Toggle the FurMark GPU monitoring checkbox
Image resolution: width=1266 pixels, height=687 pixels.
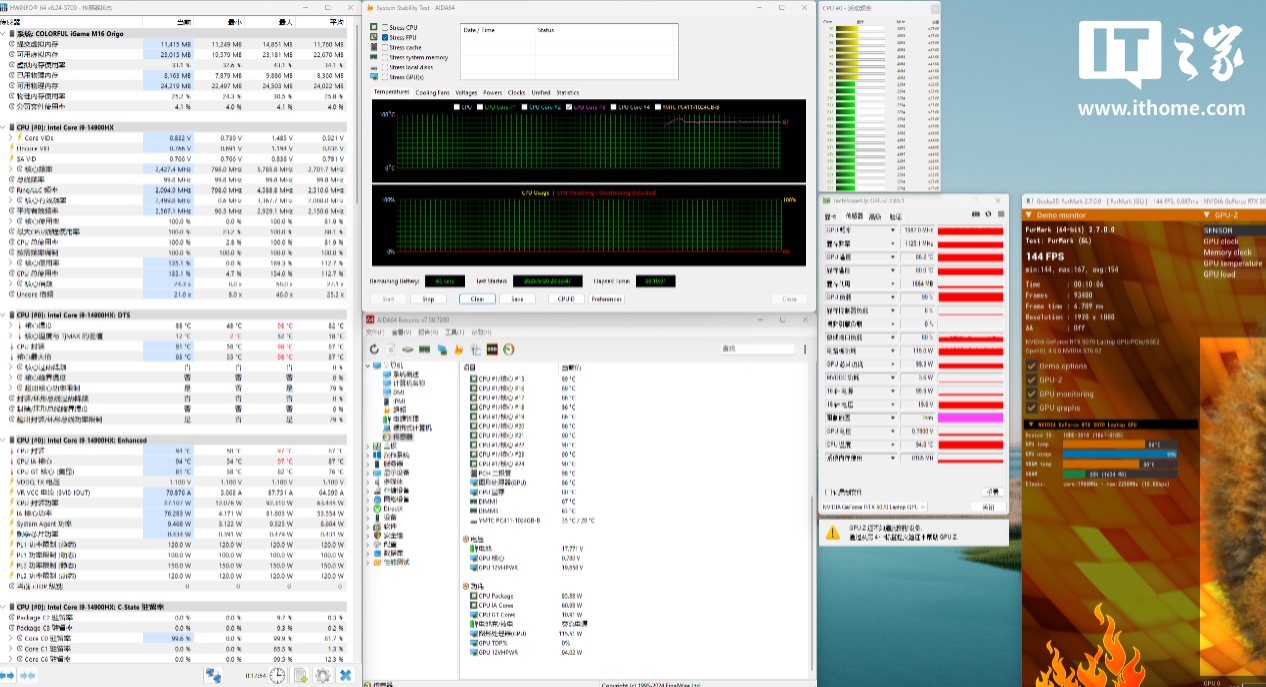tap(1032, 394)
